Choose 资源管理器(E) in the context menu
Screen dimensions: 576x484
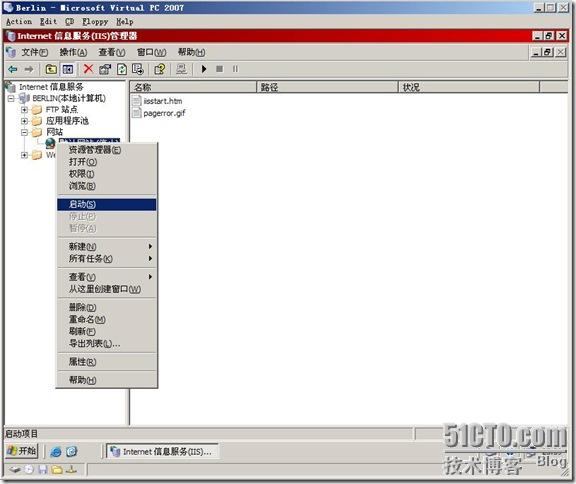click(107, 149)
